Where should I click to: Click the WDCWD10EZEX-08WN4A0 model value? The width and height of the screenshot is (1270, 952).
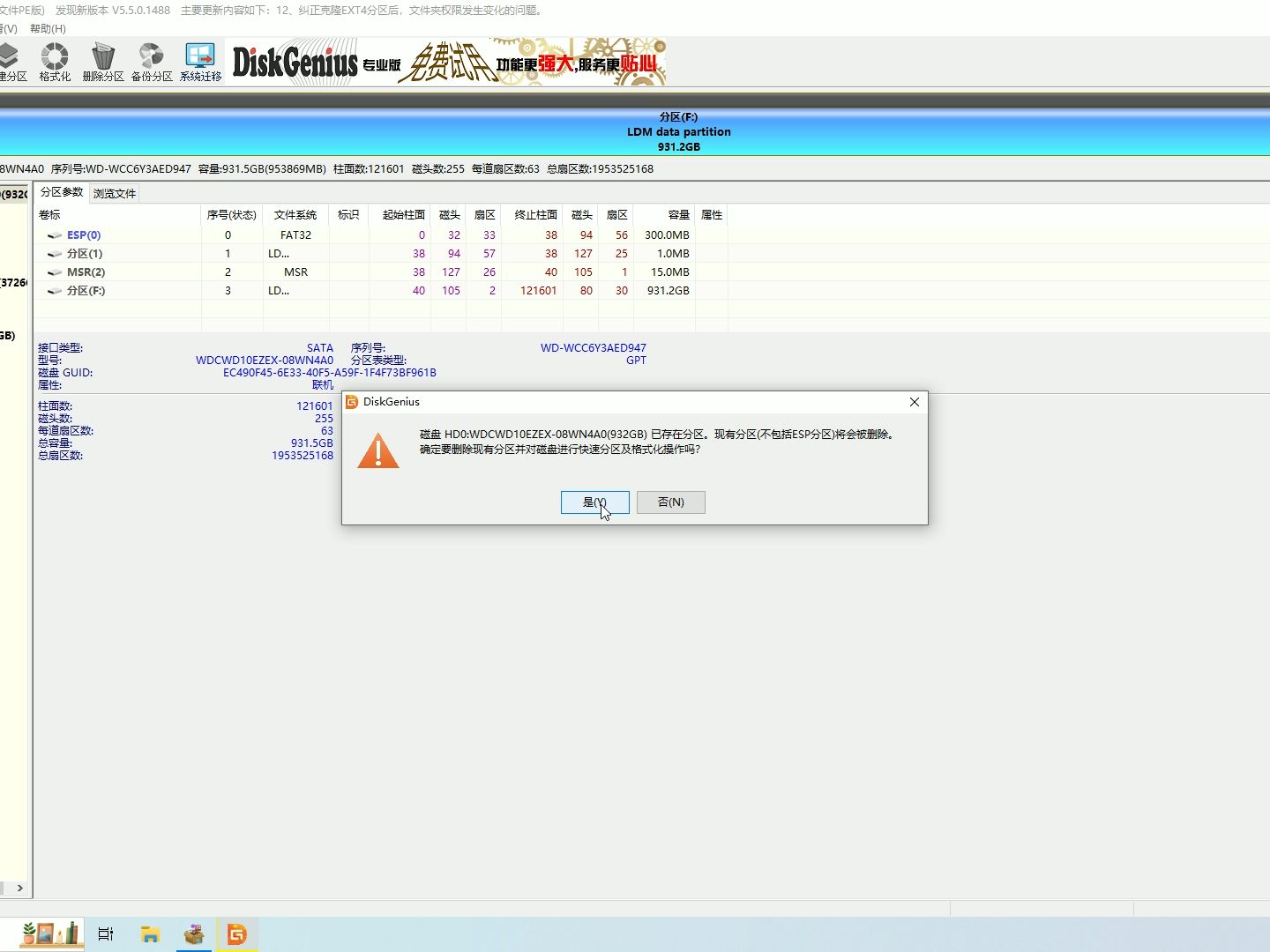pyautogui.click(x=265, y=361)
